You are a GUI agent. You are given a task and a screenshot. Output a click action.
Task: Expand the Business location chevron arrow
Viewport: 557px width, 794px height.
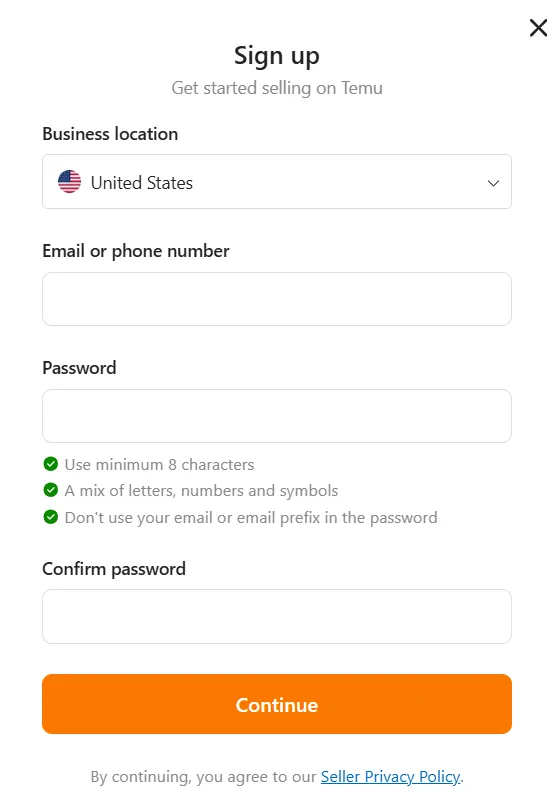[493, 183]
